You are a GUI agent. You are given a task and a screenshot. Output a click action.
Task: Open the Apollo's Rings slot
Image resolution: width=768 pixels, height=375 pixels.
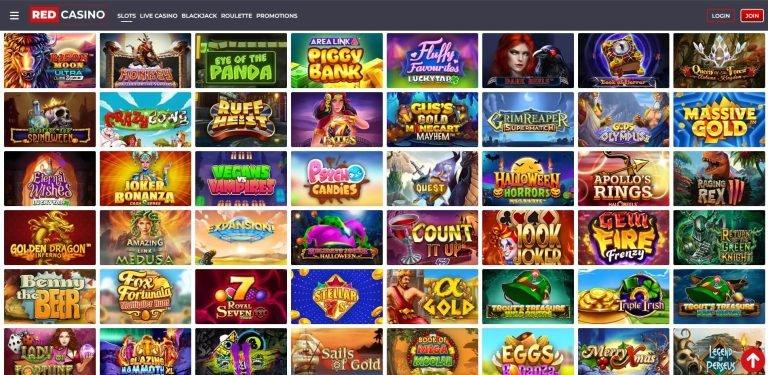[x=624, y=178]
